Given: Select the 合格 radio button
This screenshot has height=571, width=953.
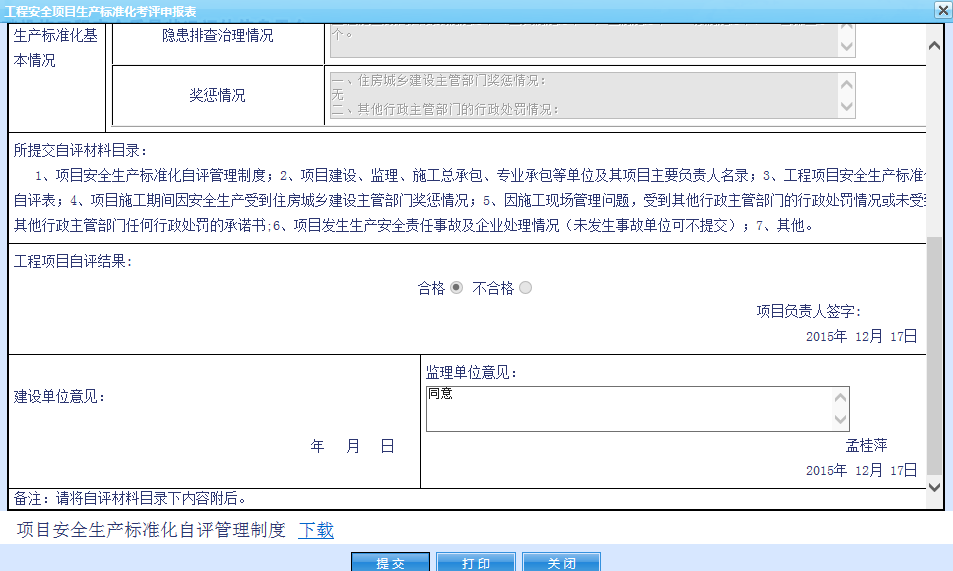Looking at the screenshot, I should [456, 288].
